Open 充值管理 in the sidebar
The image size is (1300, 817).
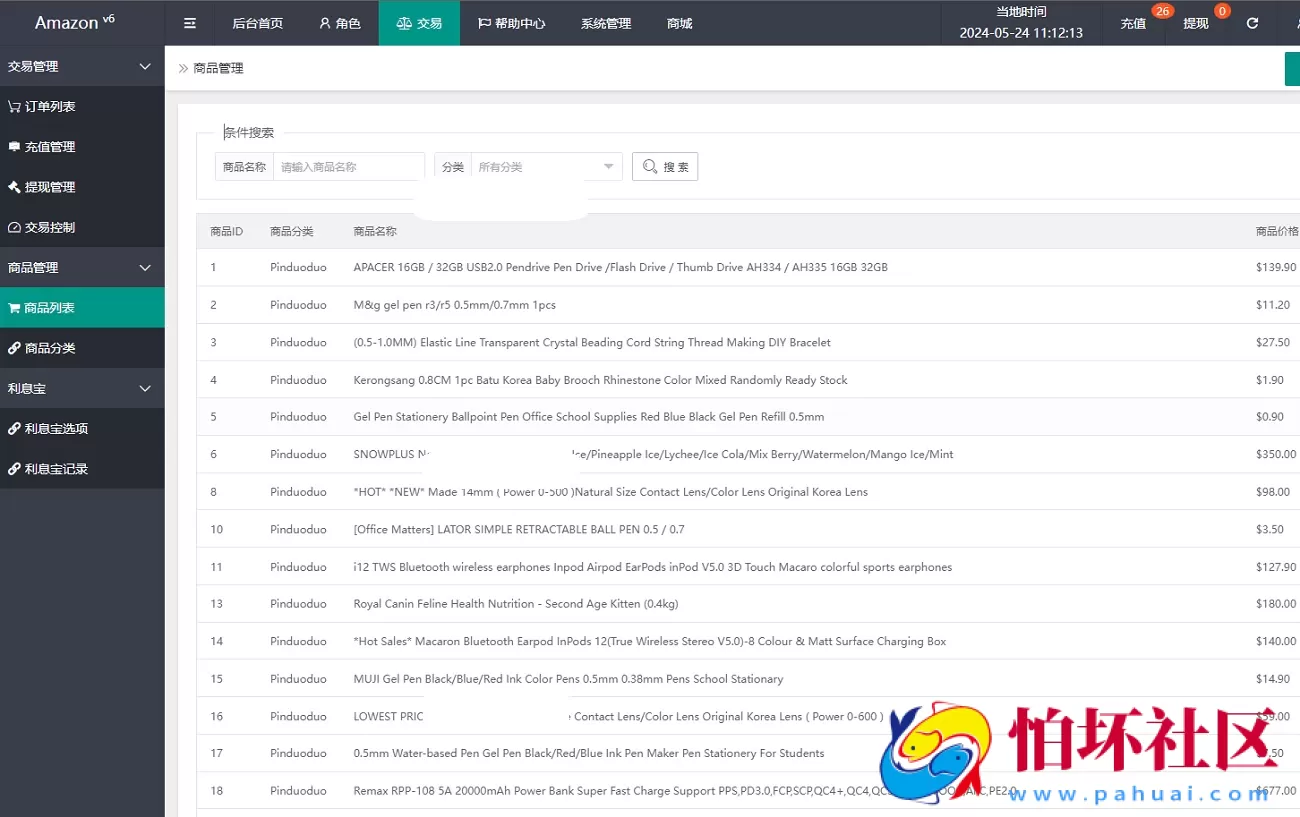(x=50, y=147)
